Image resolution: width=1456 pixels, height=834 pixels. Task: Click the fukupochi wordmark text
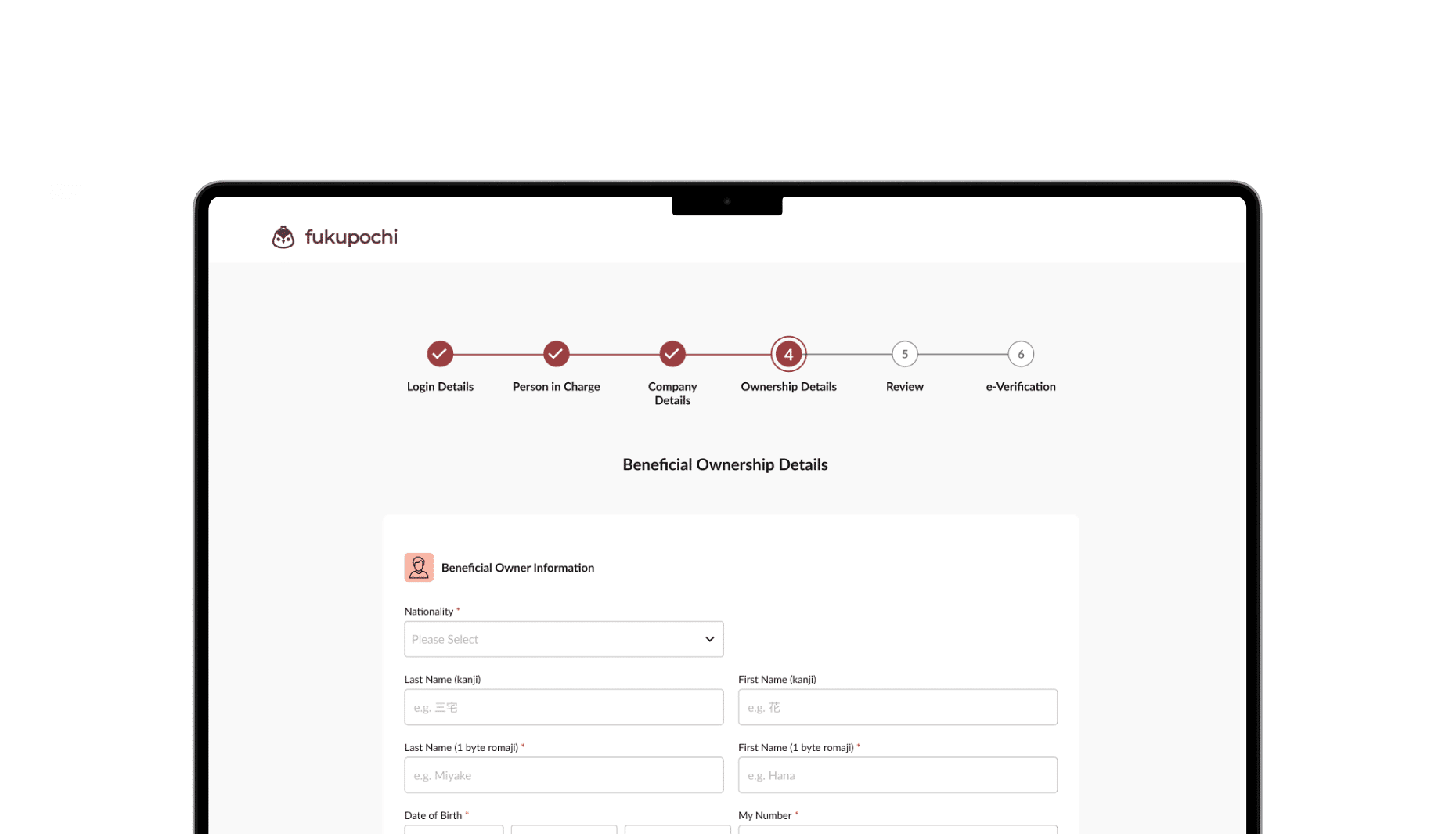351,237
